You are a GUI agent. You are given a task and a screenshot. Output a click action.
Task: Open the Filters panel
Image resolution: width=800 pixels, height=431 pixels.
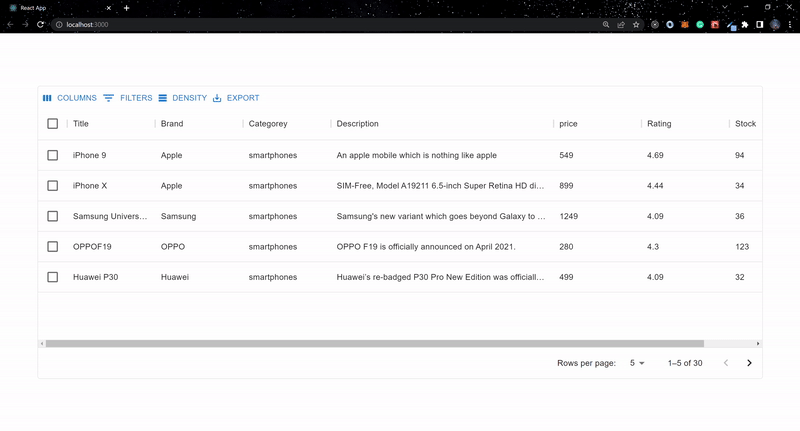[128, 98]
